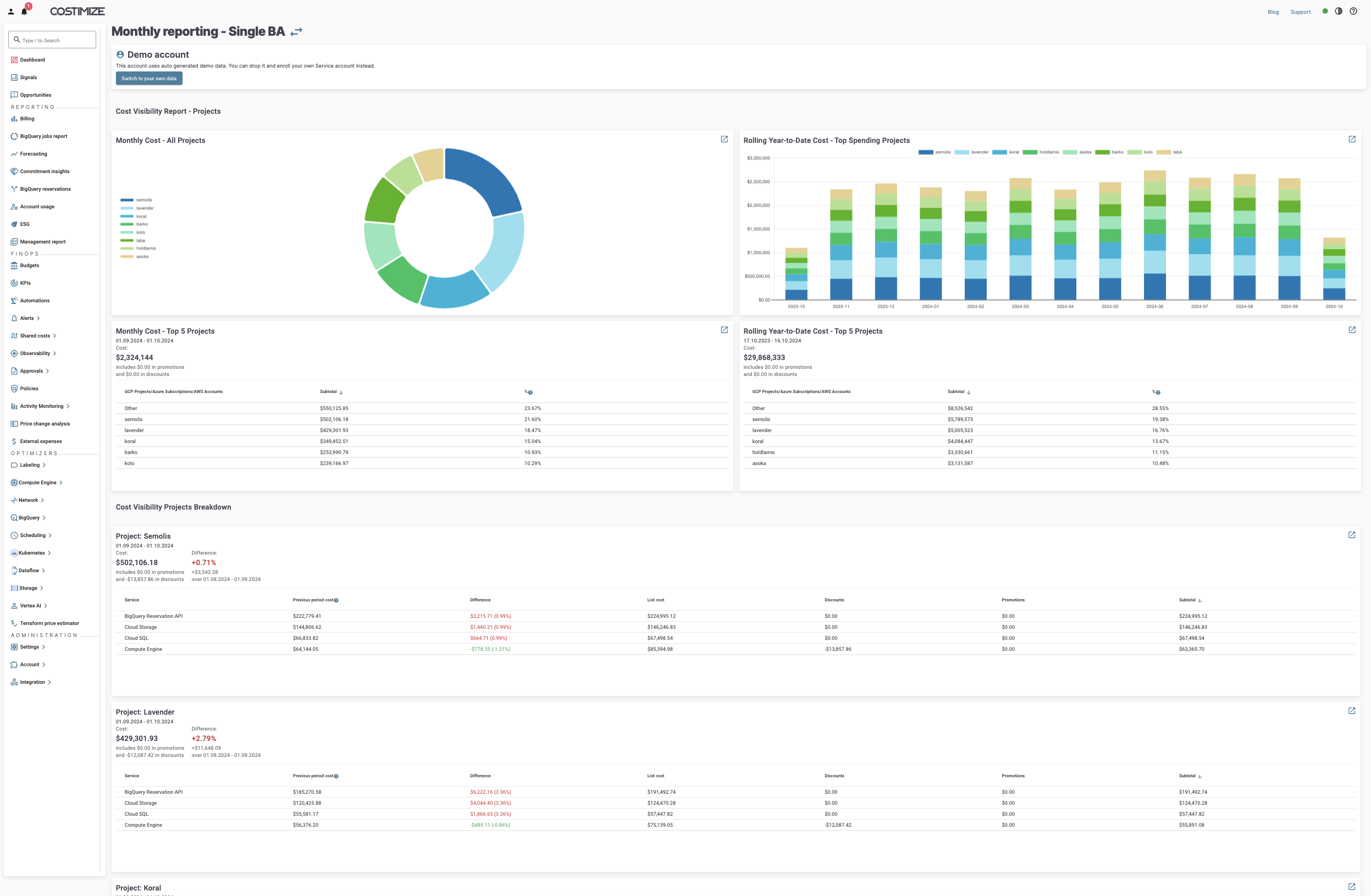Viewport: 1371px width, 896px height.
Task: Click the sidebar search field
Action: tap(52, 40)
